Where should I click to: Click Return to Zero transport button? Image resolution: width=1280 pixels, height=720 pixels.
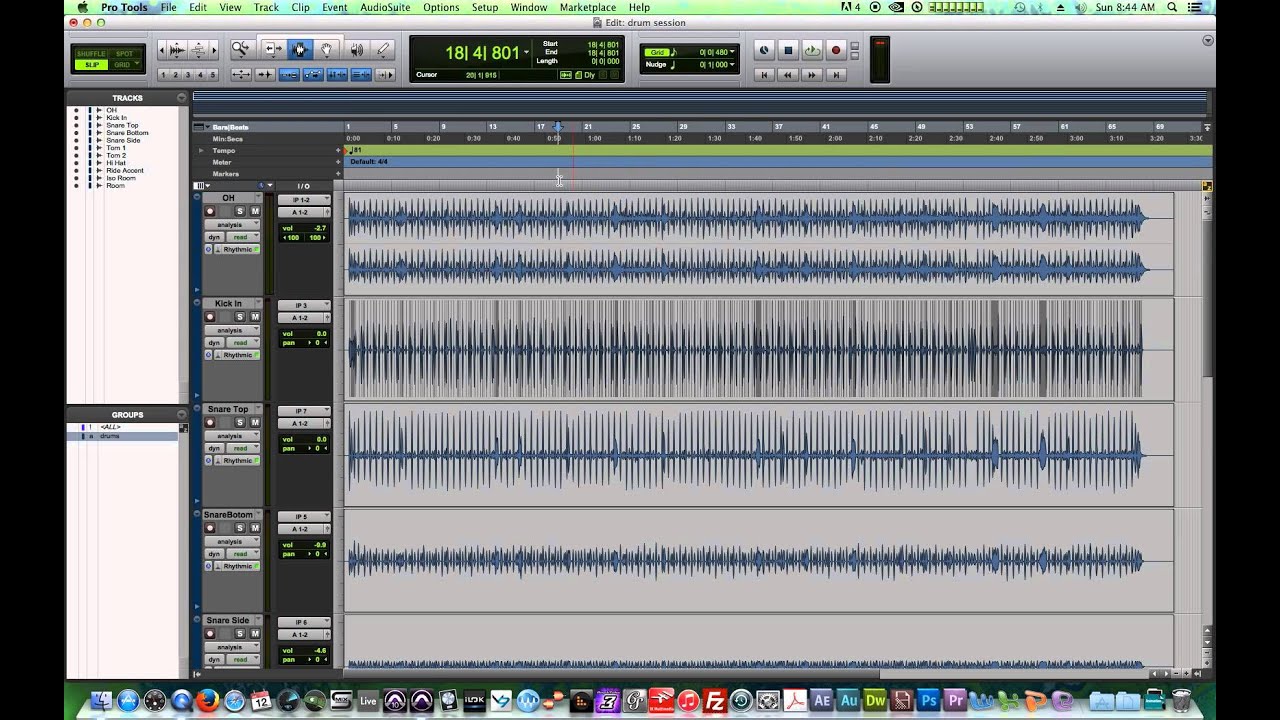click(764, 75)
